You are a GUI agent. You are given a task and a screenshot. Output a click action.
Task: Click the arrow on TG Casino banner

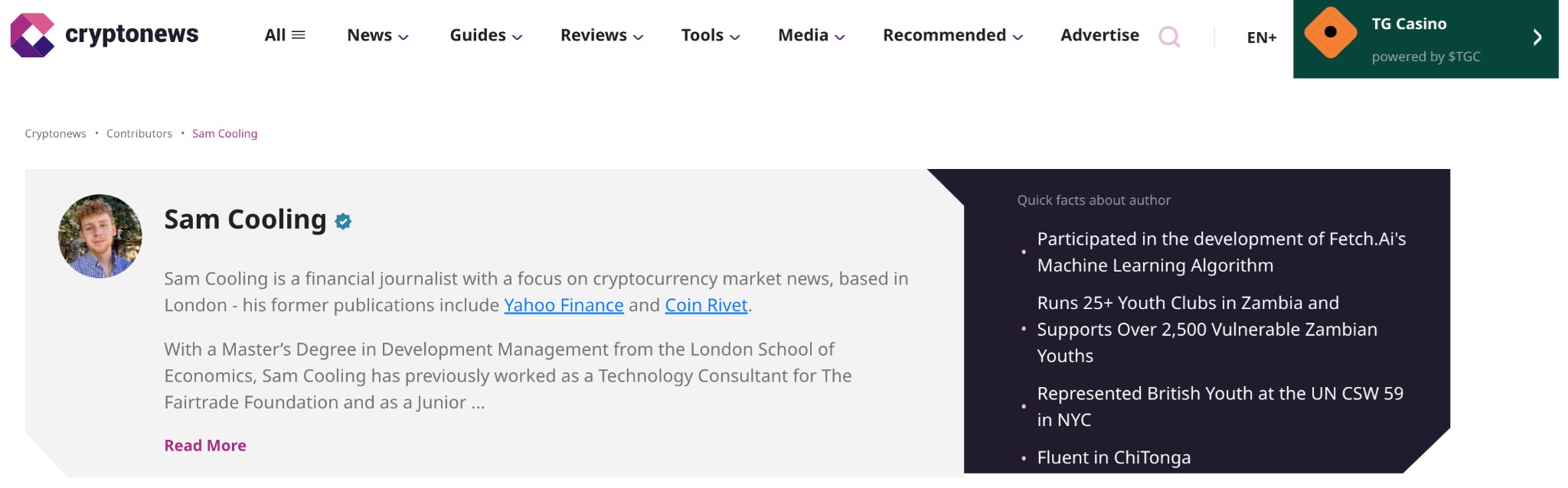pyautogui.click(x=1537, y=37)
